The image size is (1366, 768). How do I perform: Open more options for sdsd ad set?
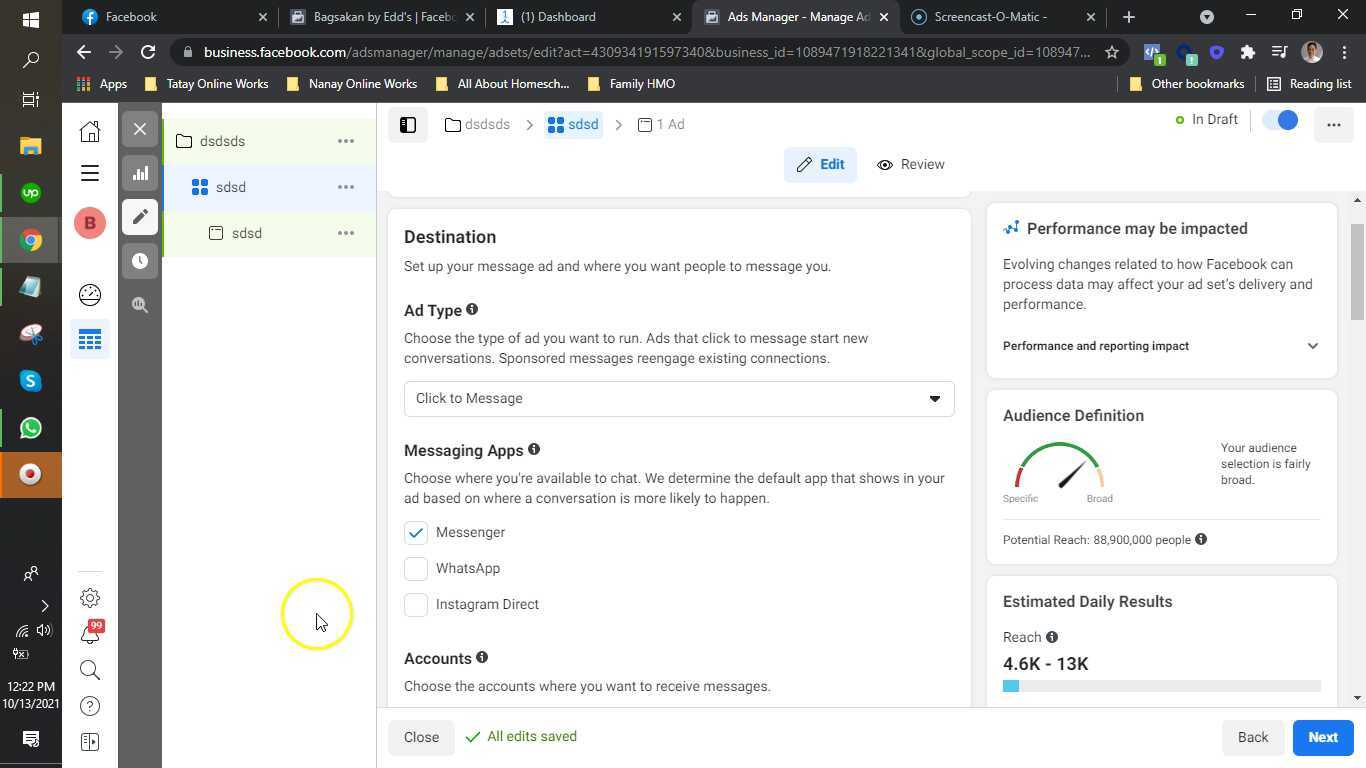[x=346, y=187]
